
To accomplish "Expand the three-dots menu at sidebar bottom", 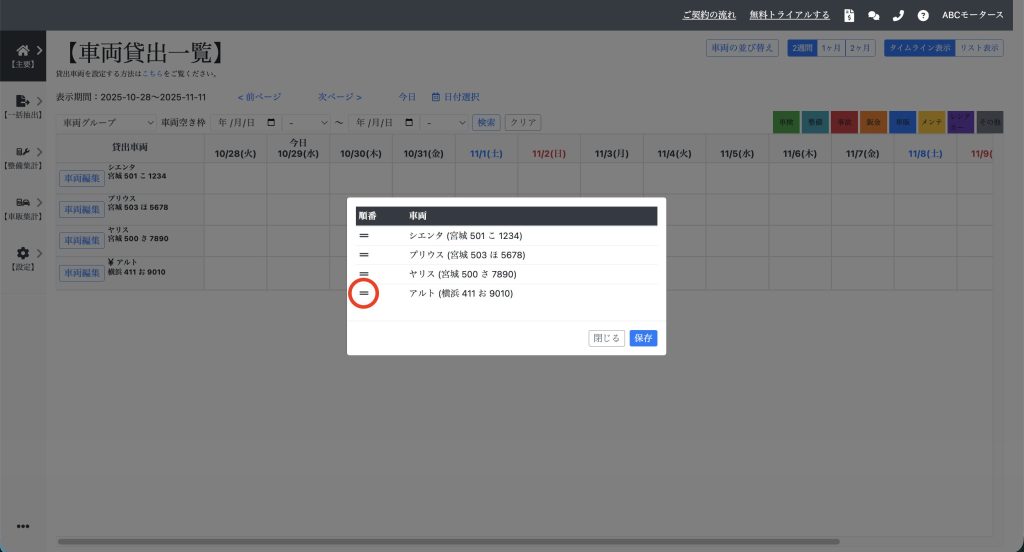I will coord(23,526).
